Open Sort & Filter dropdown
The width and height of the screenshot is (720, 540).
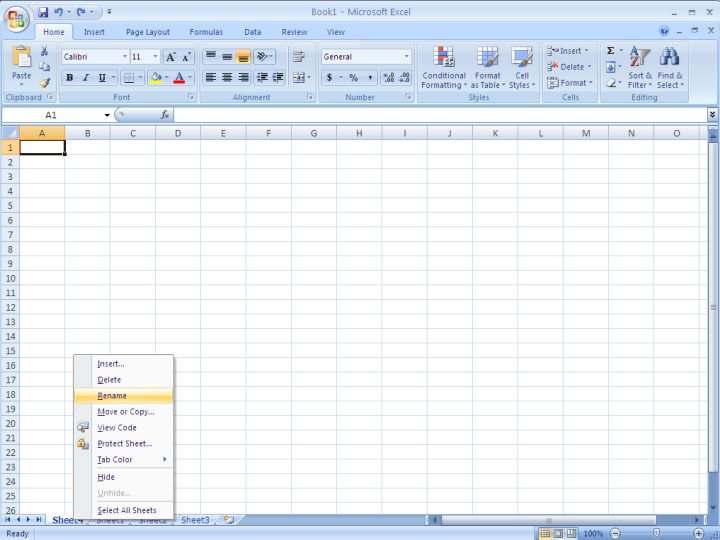tap(640, 67)
